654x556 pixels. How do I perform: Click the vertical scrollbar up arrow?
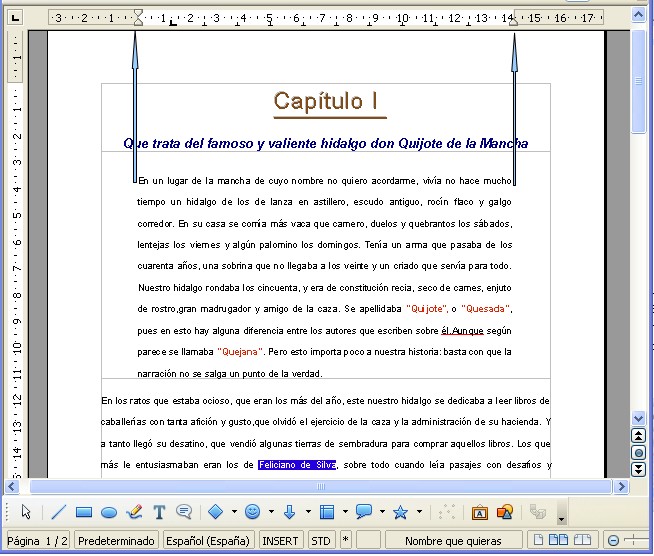pos(638,15)
